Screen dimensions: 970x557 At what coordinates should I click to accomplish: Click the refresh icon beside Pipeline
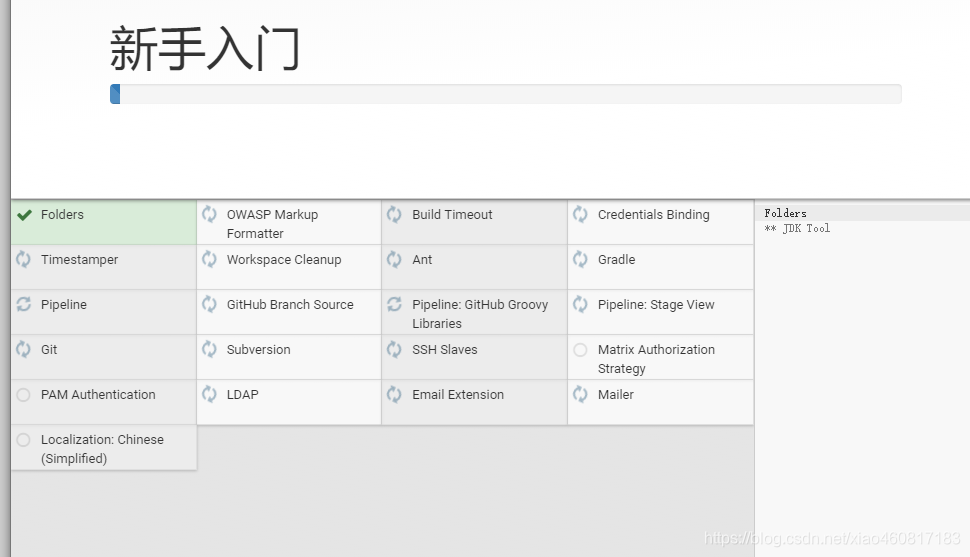[24, 304]
